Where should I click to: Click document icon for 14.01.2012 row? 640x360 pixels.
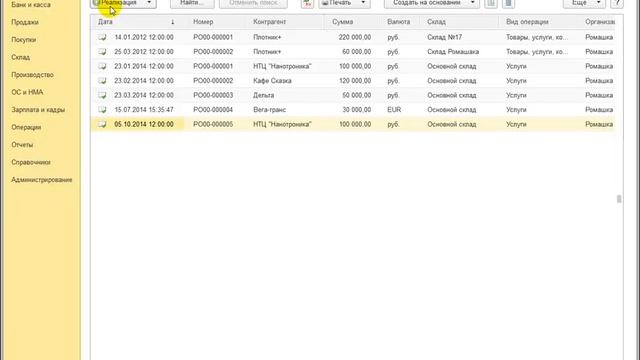[x=102, y=37]
